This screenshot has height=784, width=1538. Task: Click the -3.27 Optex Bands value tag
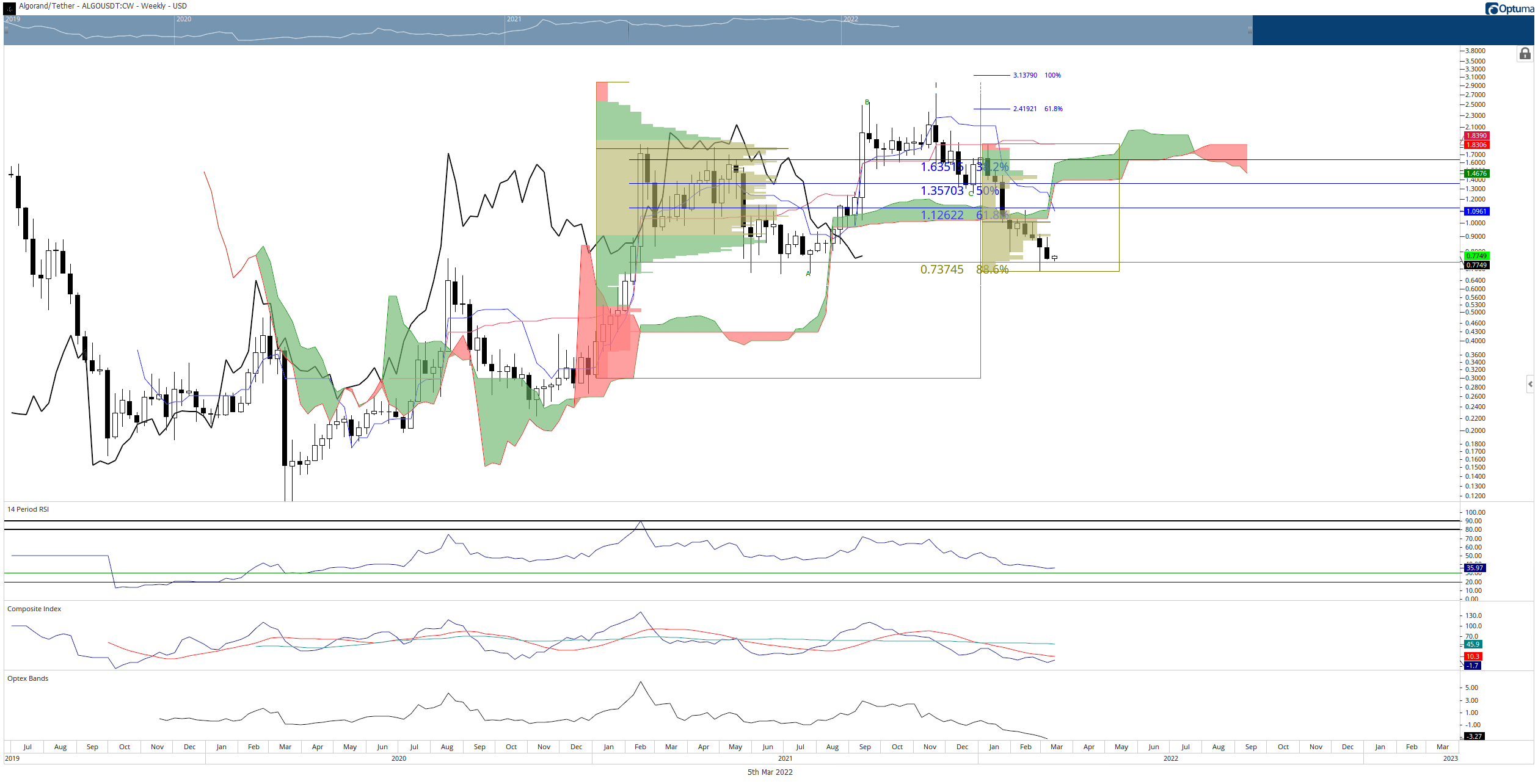pyautogui.click(x=1474, y=736)
